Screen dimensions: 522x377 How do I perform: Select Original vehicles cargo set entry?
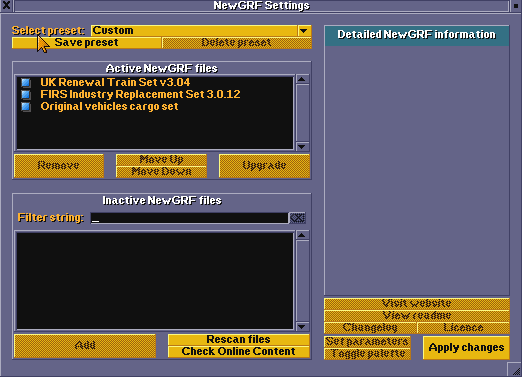(155, 106)
